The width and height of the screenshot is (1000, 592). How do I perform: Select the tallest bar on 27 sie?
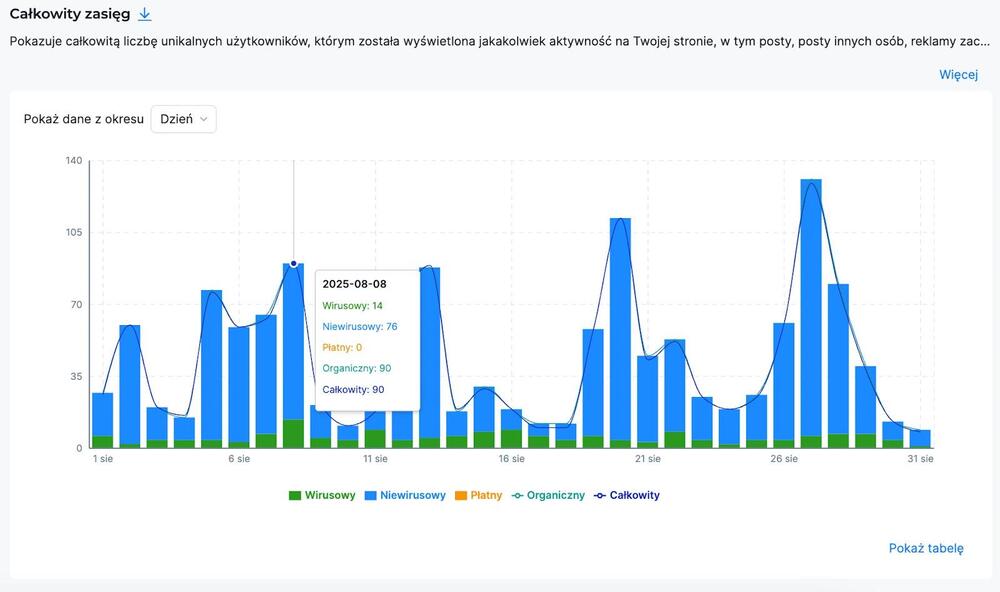point(811,300)
